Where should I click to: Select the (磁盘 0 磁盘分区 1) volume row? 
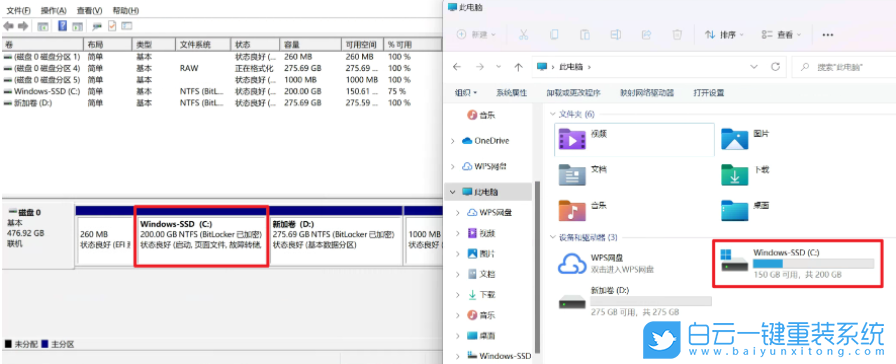click(222, 57)
